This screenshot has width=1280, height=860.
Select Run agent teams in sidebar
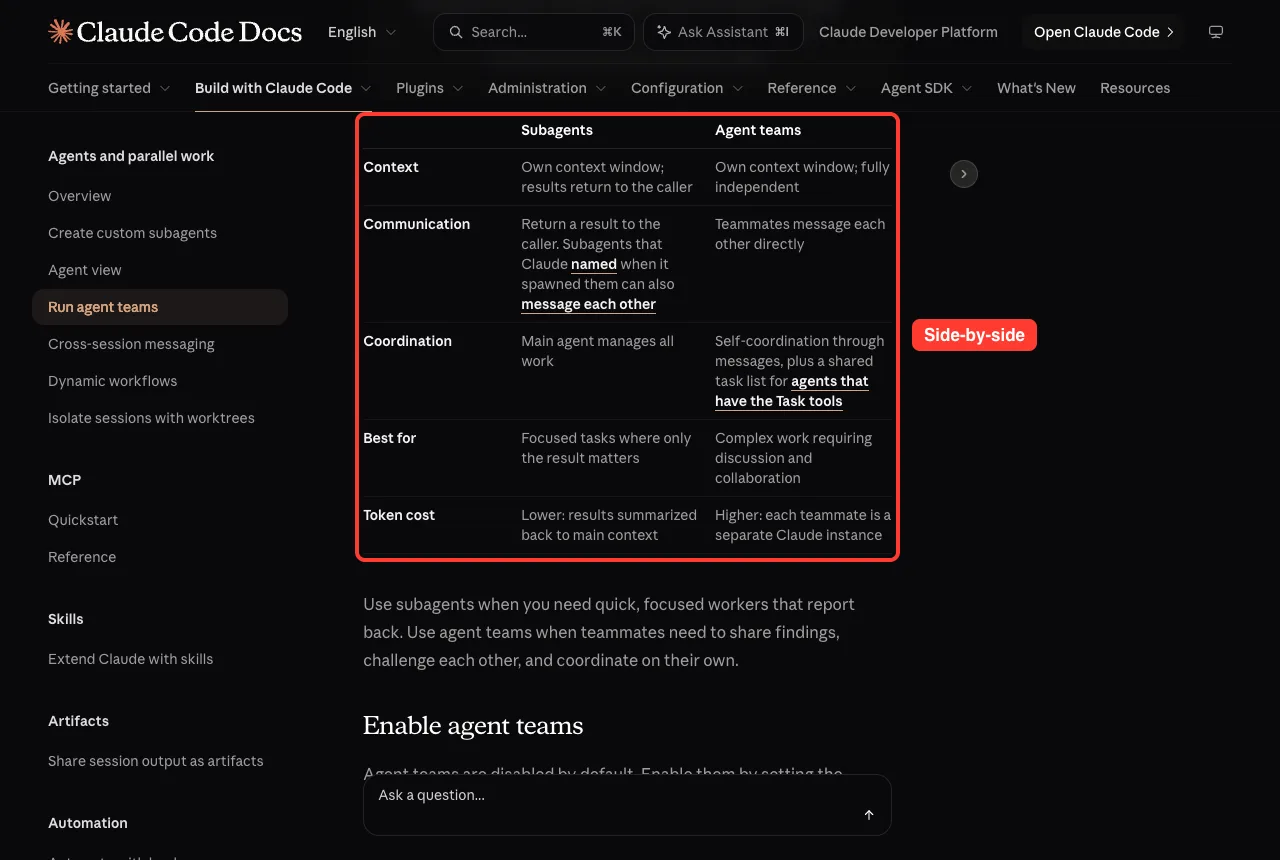click(x=160, y=307)
